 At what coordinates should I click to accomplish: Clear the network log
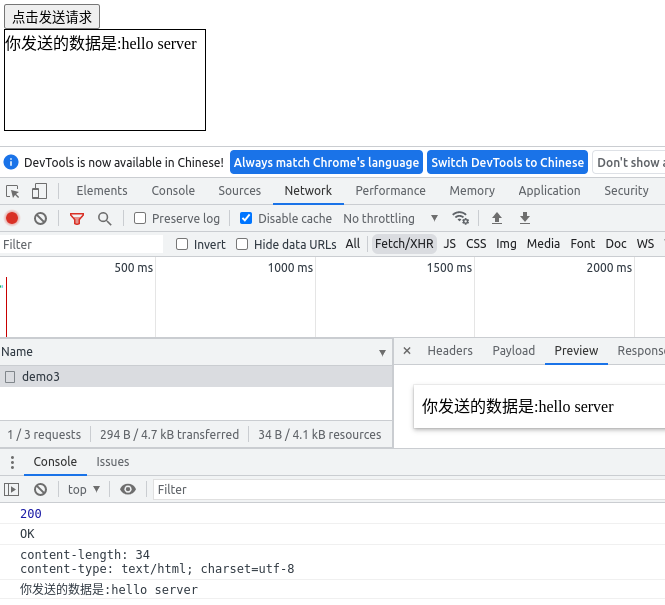coord(40,218)
